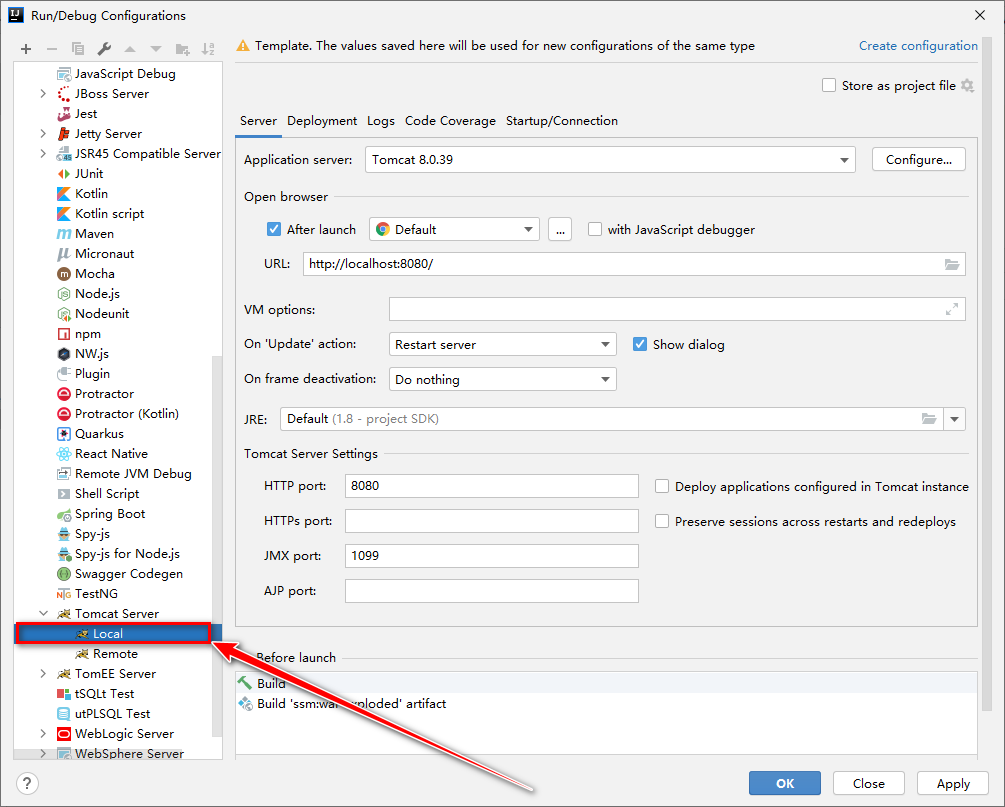Click the HTTP port input field

492,486
